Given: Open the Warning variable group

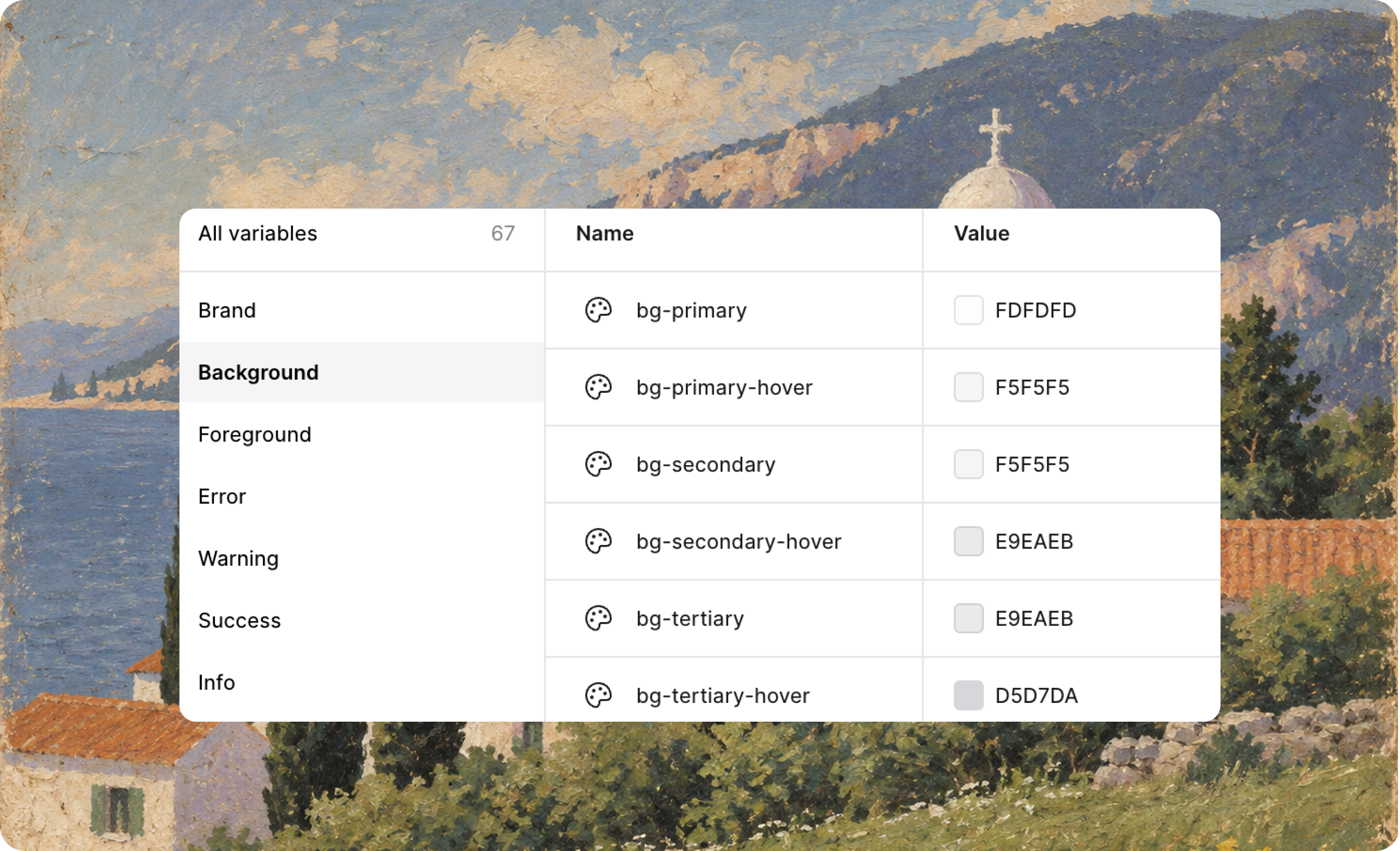Looking at the screenshot, I should (362, 558).
